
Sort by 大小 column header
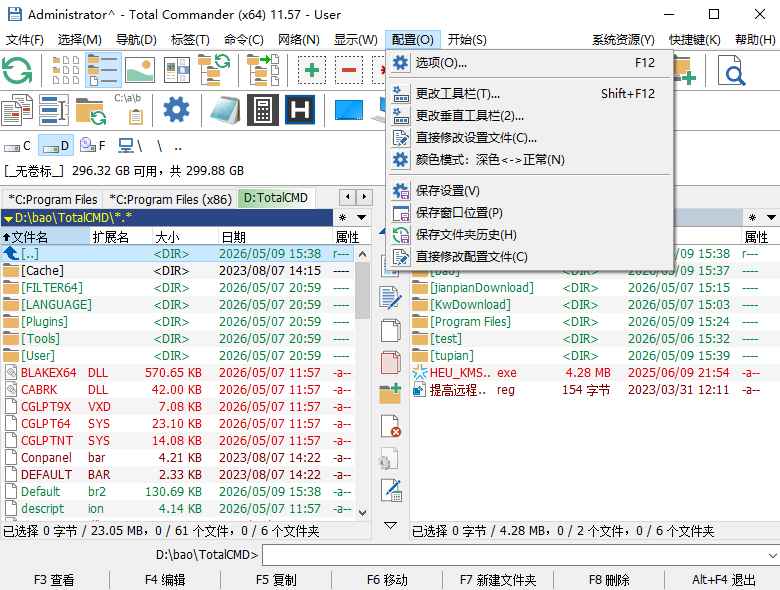185,237
